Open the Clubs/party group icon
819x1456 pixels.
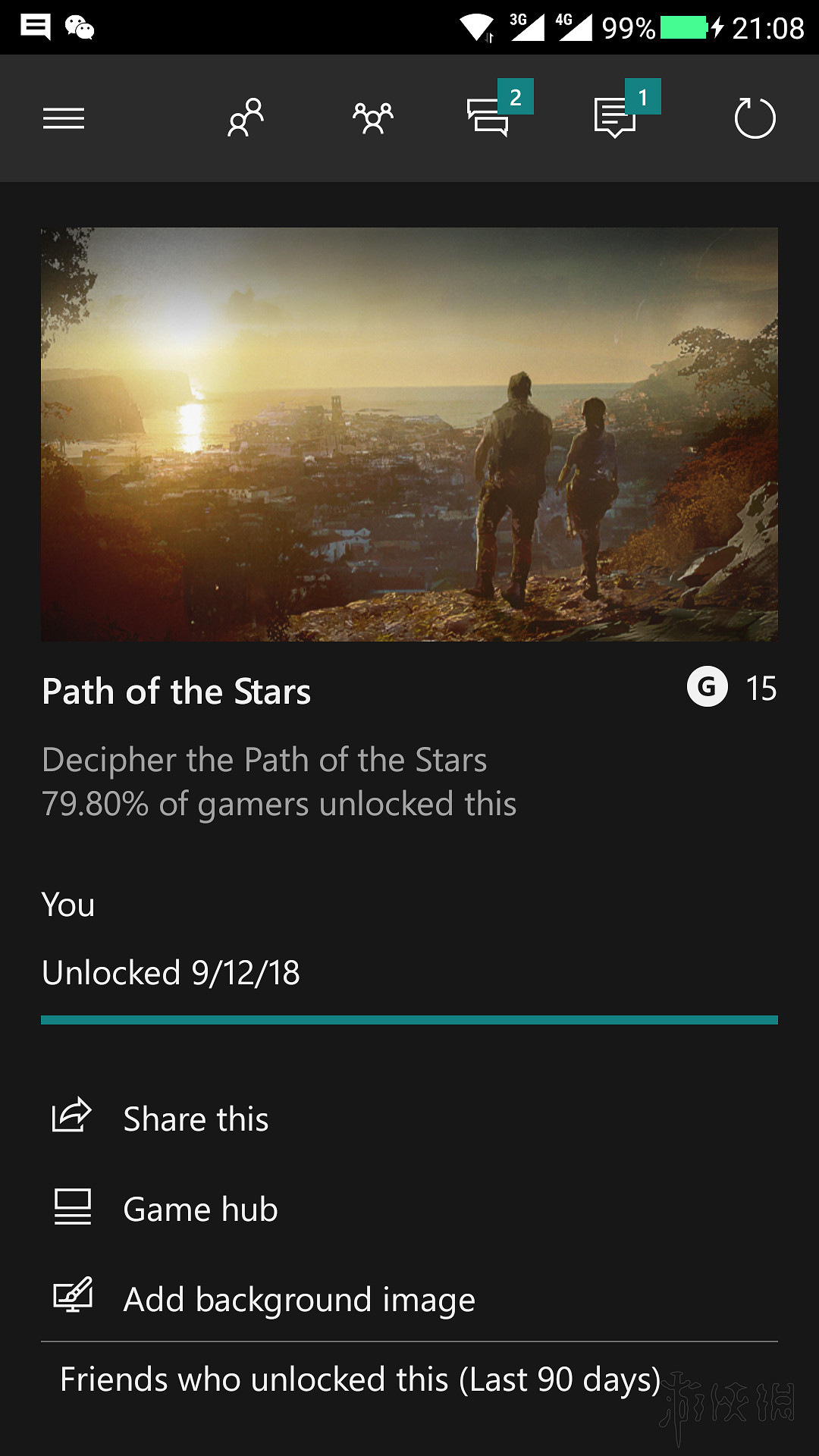pos(372,118)
